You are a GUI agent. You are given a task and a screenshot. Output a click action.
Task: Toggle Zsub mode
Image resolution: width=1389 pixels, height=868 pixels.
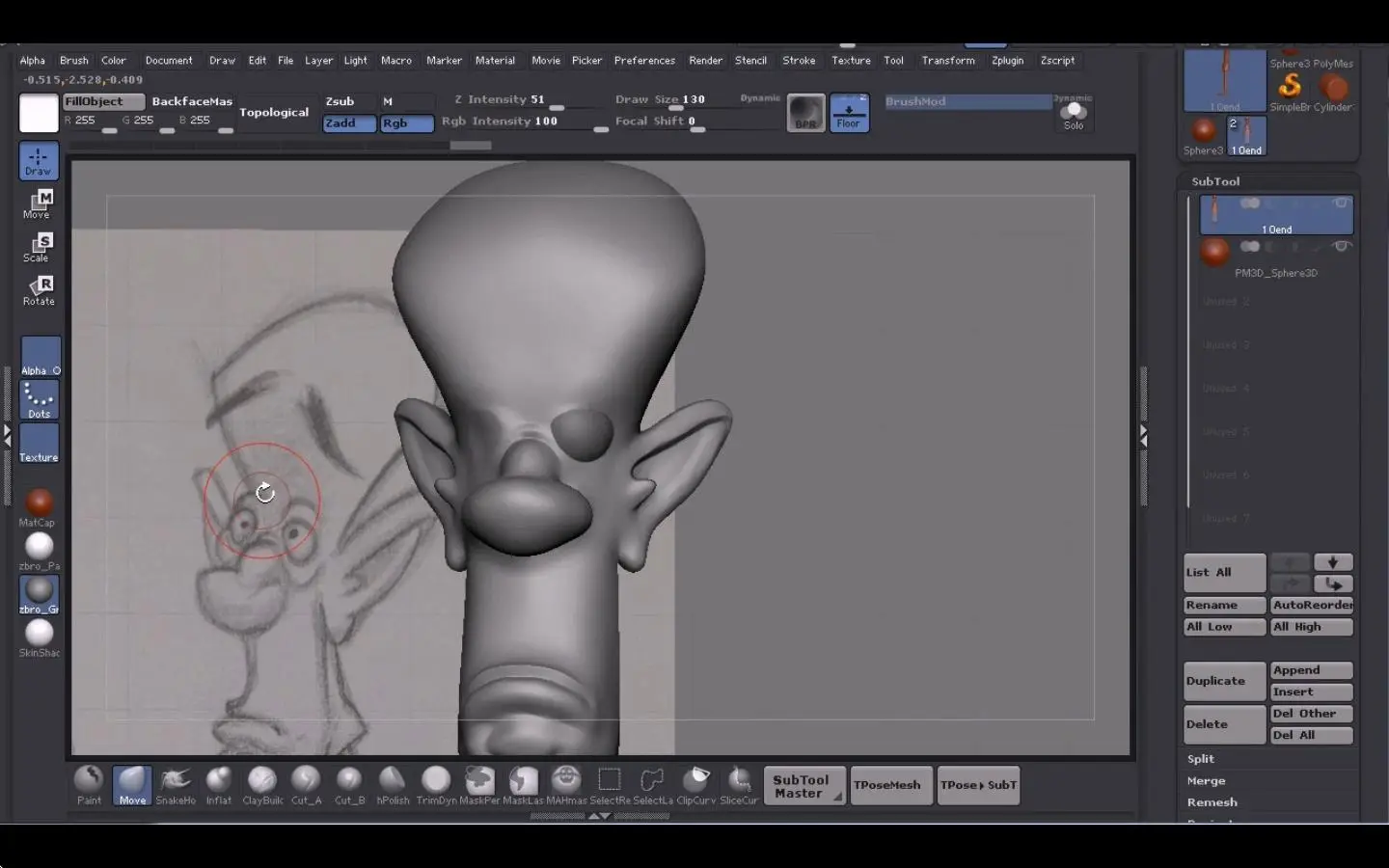click(348, 101)
